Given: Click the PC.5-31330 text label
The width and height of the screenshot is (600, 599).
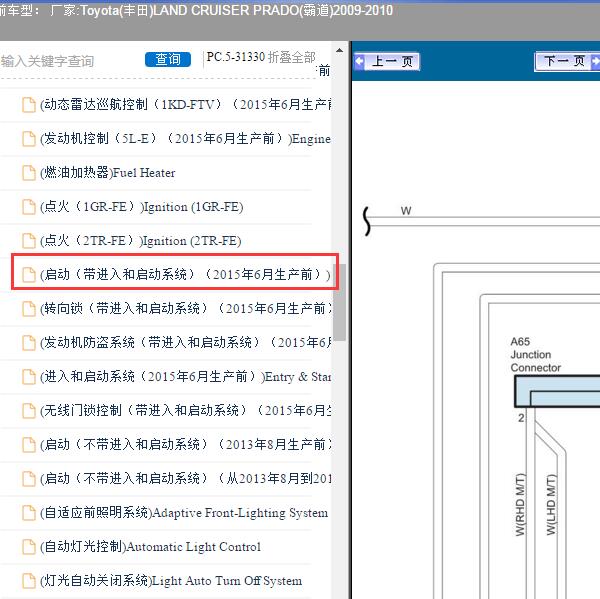Looking at the screenshot, I should tap(236, 57).
